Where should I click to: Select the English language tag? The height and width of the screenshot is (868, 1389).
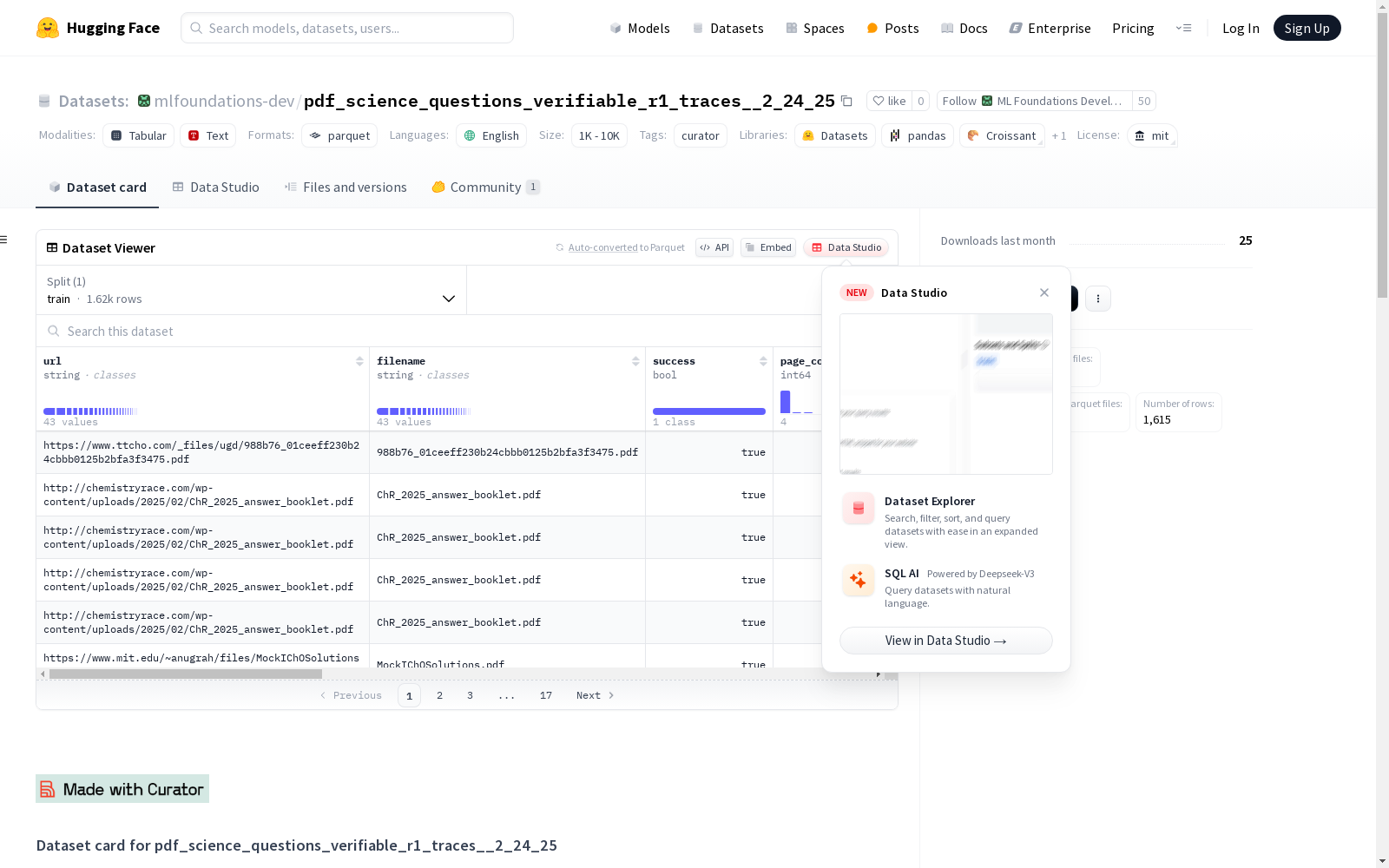coord(491,135)
